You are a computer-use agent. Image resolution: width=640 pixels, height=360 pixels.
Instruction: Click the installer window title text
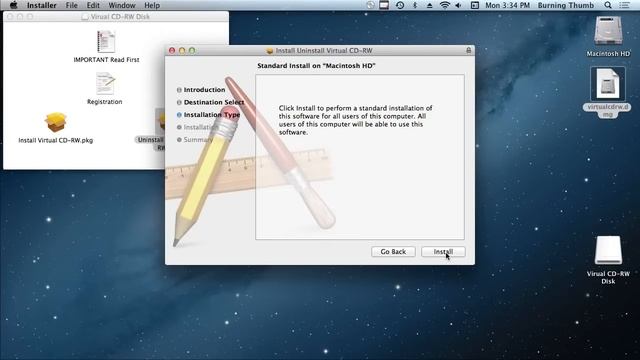324,51
